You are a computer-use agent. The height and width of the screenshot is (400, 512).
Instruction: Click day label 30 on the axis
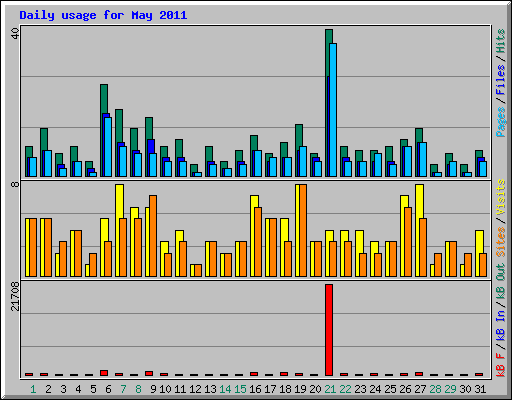click(x=465, y=389)
